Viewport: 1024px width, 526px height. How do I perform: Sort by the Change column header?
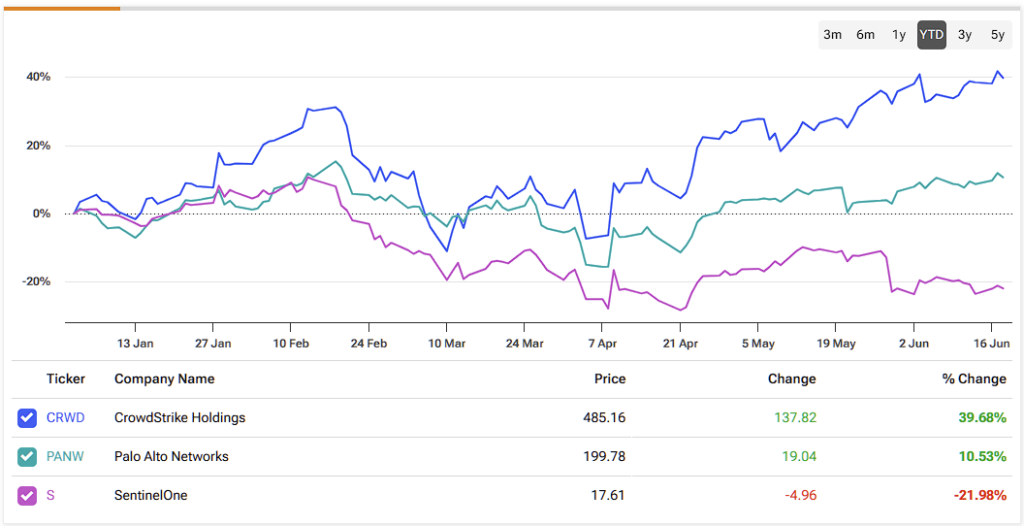pyautogui.click(x=792, y=379)
